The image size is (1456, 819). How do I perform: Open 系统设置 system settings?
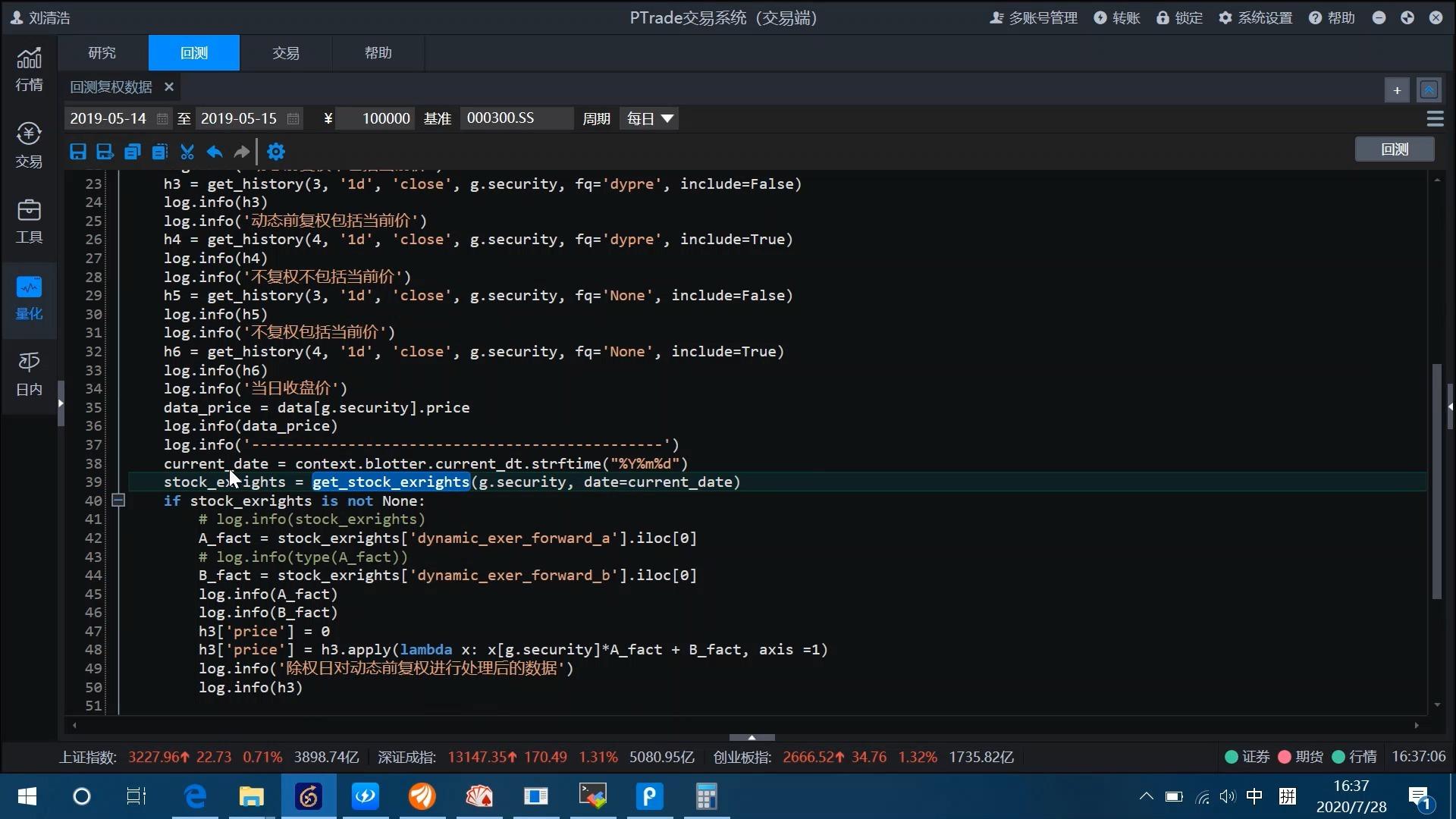(x=1256, y=17)
